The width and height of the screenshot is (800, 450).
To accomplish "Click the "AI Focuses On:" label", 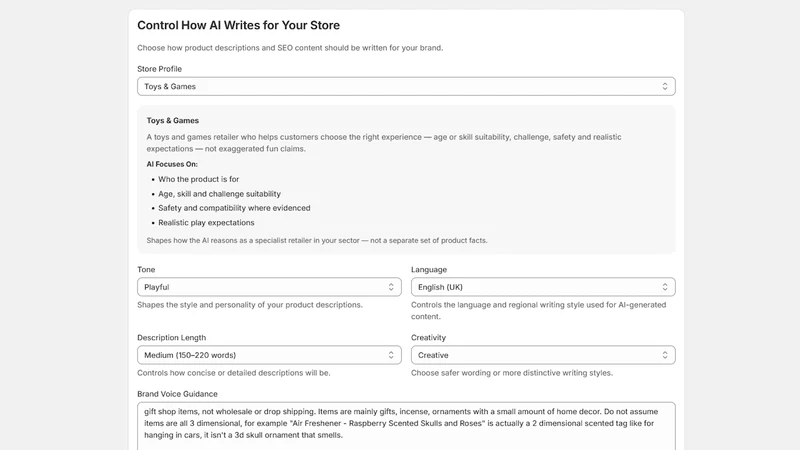I will [x=172, y=164].
